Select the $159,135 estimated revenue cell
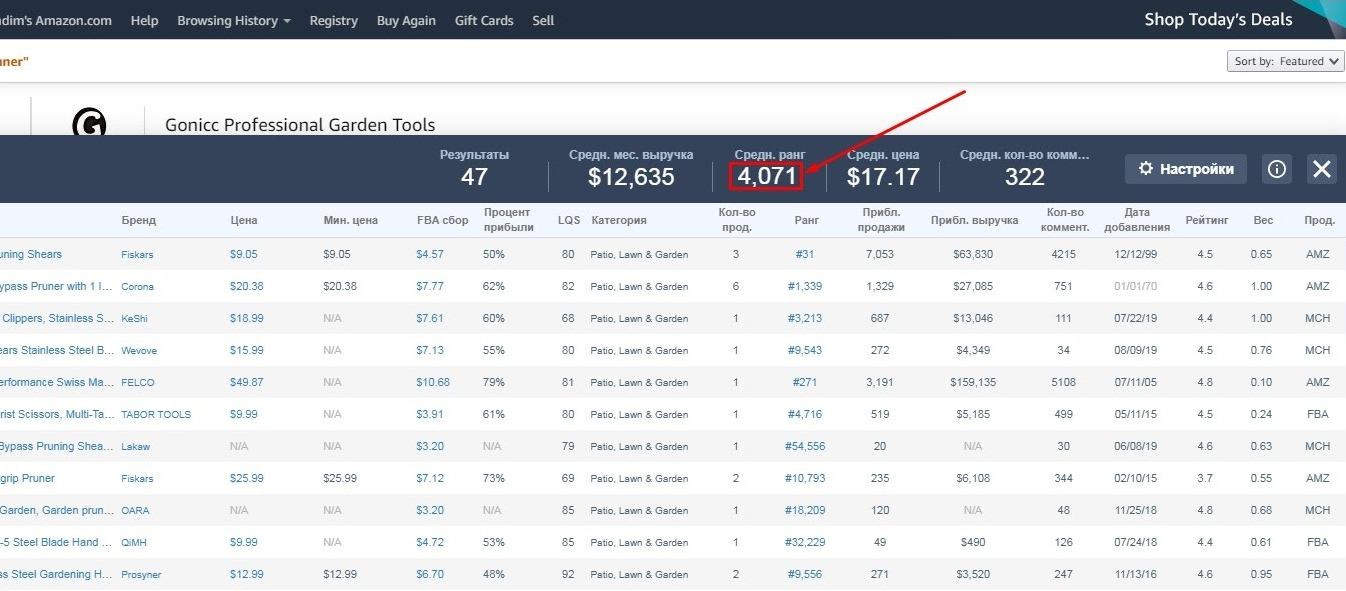This screenshot has width=1346, height=591. [973, 383]
